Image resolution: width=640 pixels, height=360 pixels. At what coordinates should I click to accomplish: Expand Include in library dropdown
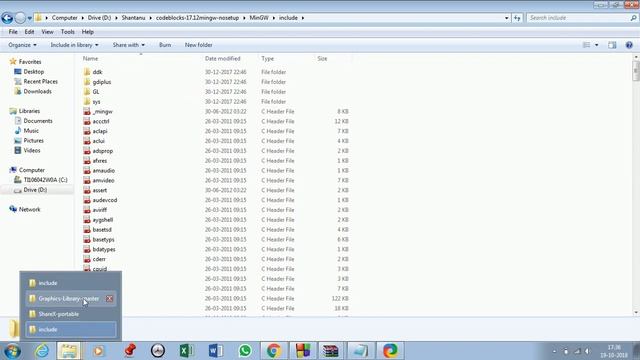(x=74, y=45)
